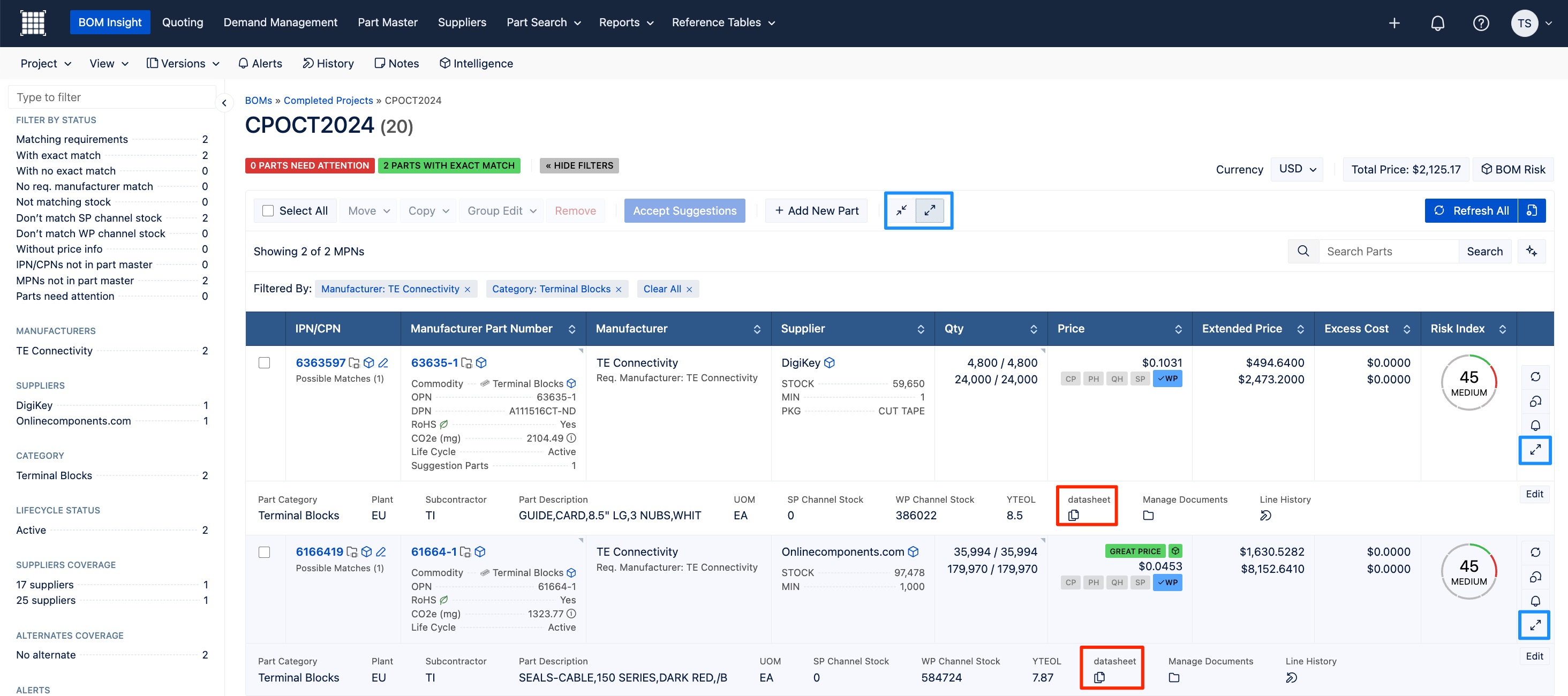Open the help question mark icon
Image resolution: width=1568 pixels, height=696 pixels.
click(1480, 23)
